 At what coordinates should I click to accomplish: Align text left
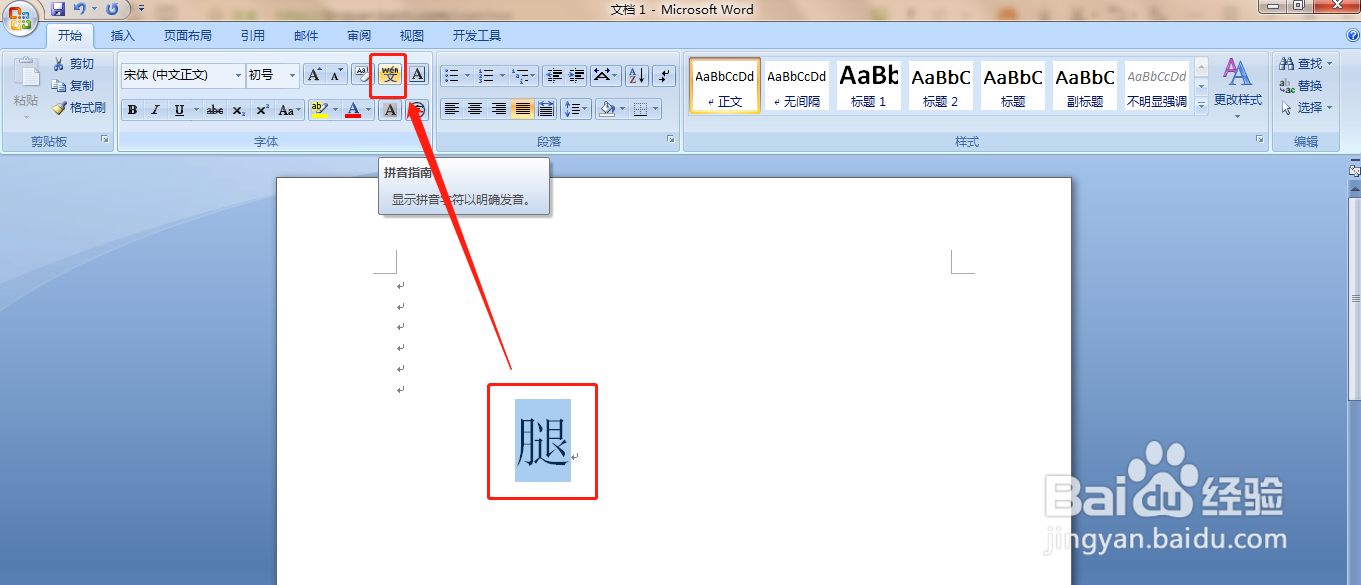pyautogui.click(x=452, y=109)
